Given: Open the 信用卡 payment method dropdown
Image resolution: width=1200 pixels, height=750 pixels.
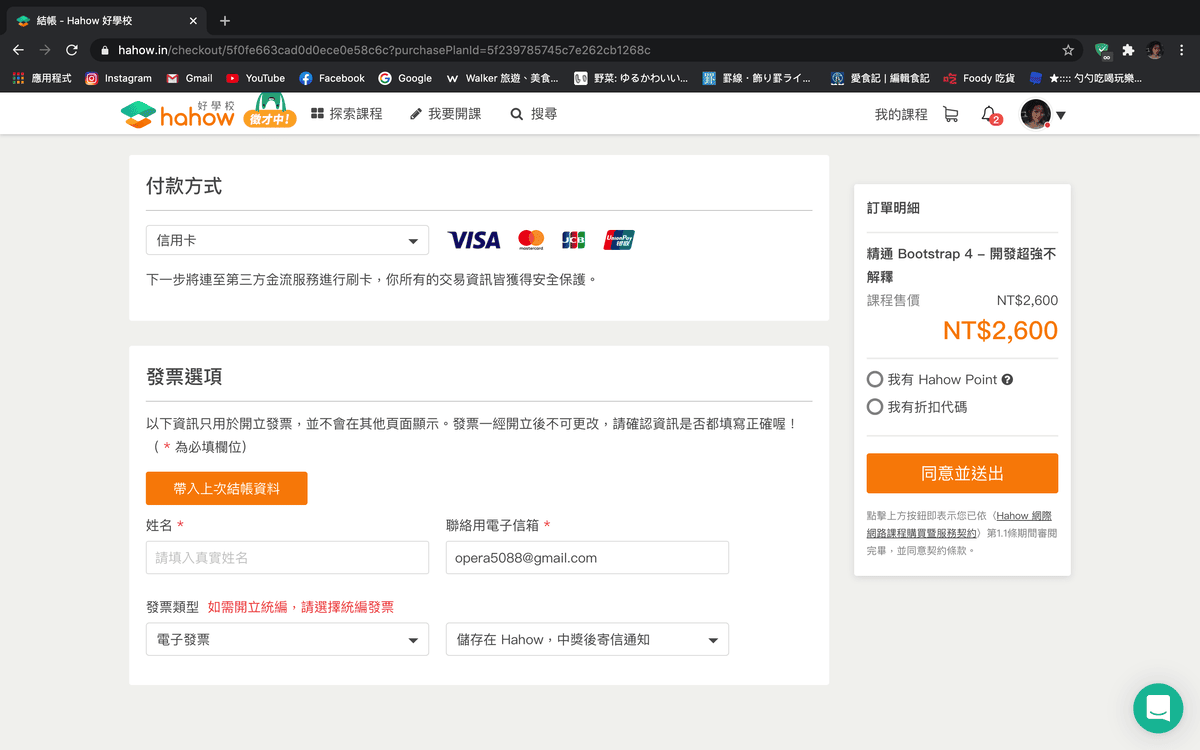Looking at the screenshot, I should [x=287, y=240].
